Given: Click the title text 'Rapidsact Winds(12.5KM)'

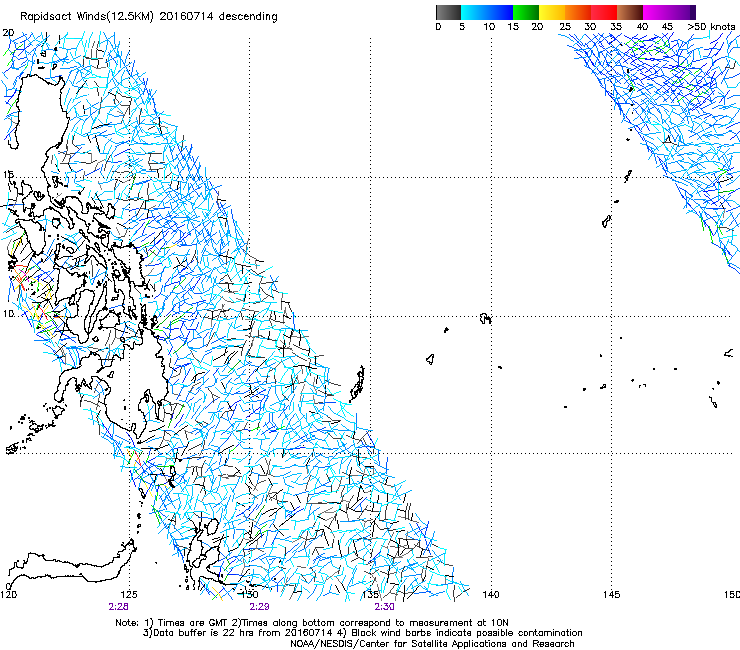Looking at the screenshot, I should pos(87,17).
